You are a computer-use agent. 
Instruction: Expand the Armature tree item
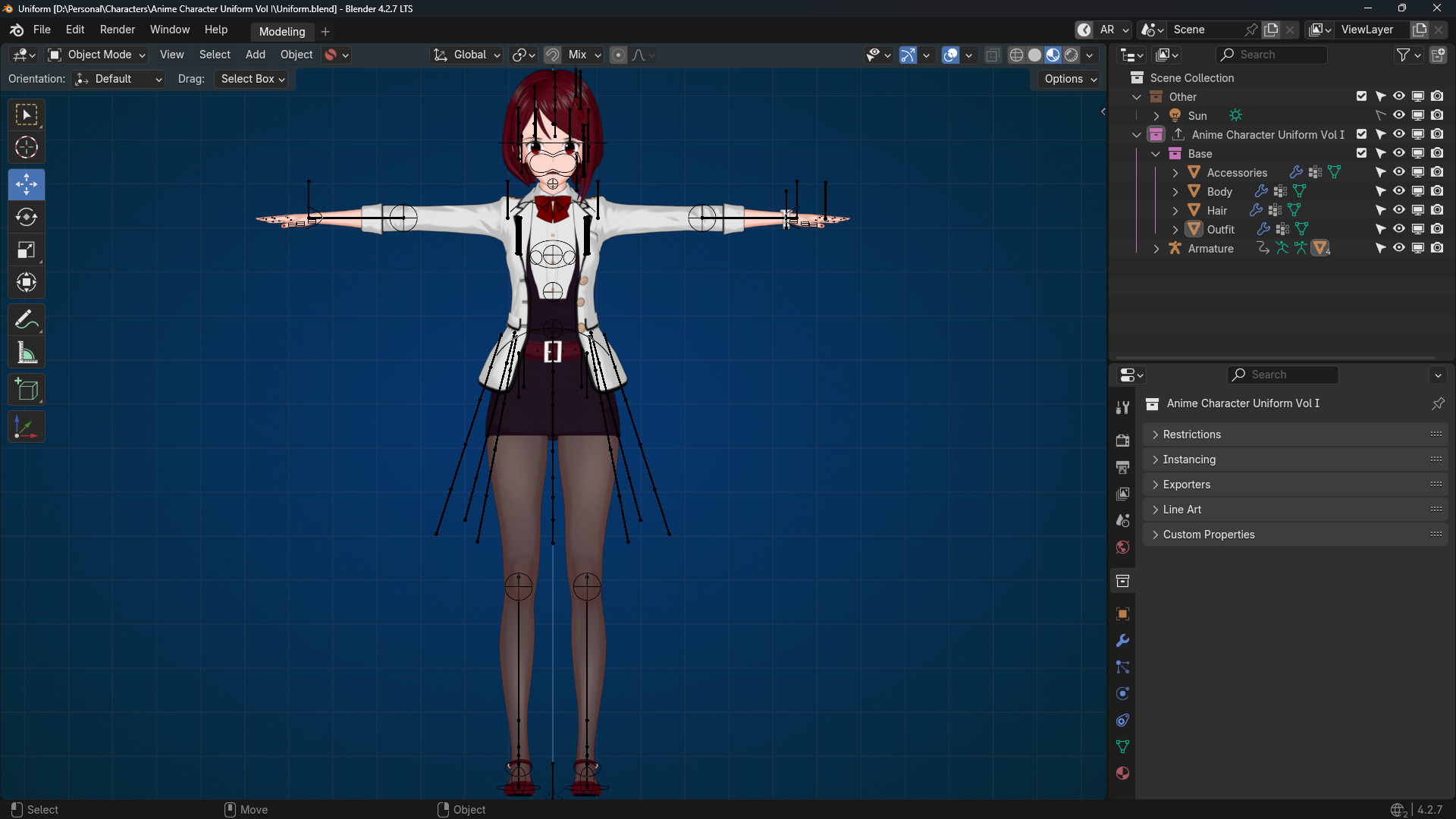1156,249
